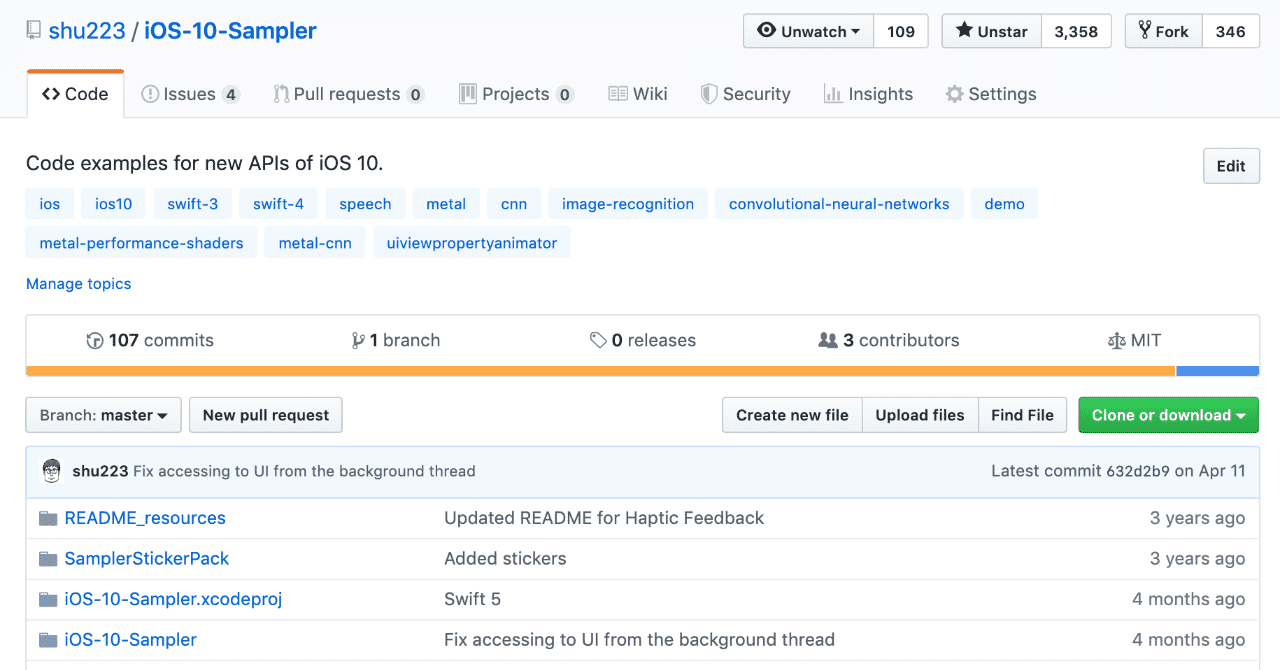The image size is (1280, 670).
Task: Show the 3 contributors list
Action: (889, 341)
